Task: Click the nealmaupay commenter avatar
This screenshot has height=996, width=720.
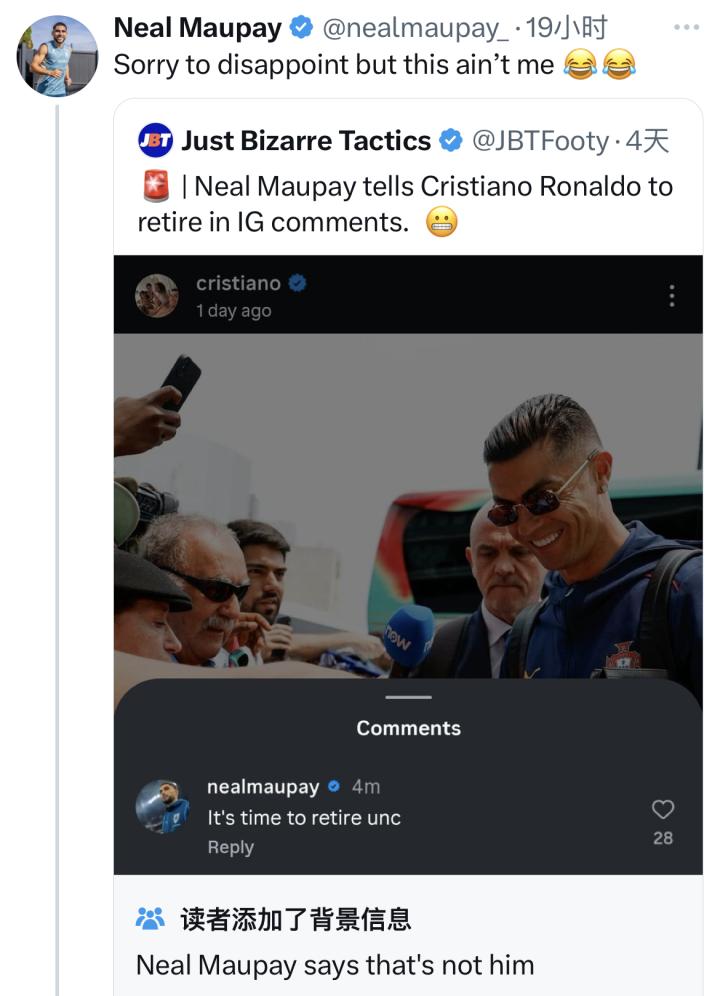Action: [x=162, y=807]
